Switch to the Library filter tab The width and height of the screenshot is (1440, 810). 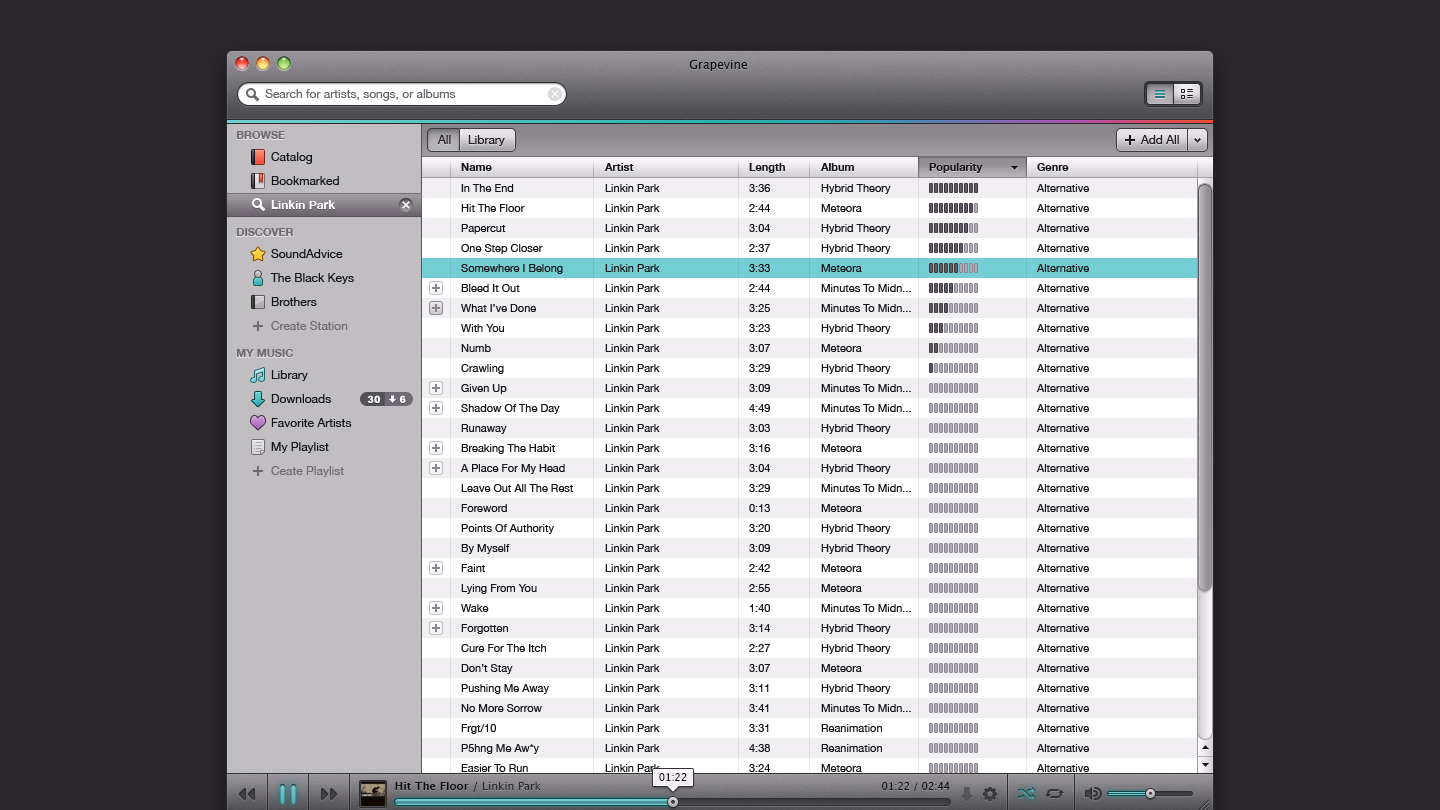point(486,140)
